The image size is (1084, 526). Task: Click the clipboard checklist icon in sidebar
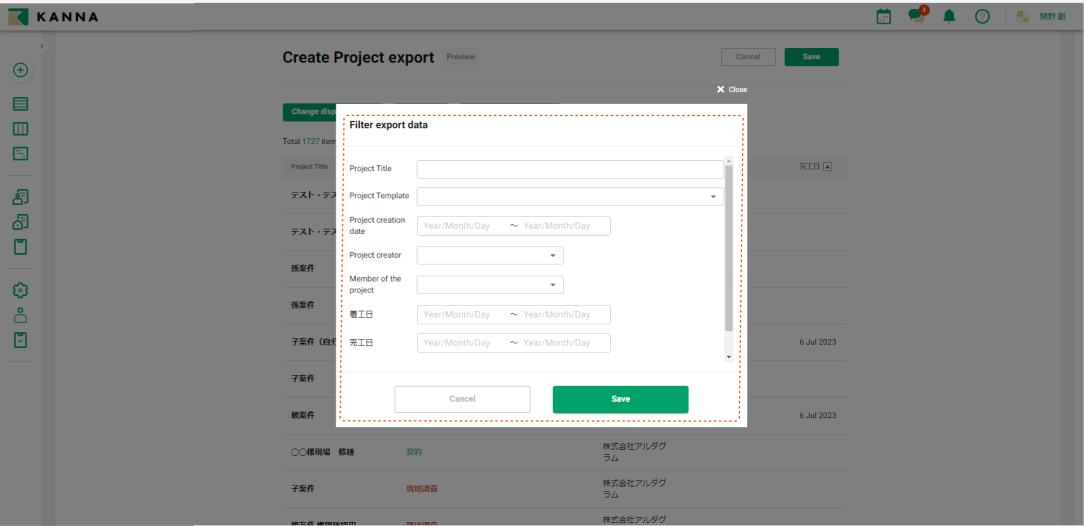pos(20,340)
